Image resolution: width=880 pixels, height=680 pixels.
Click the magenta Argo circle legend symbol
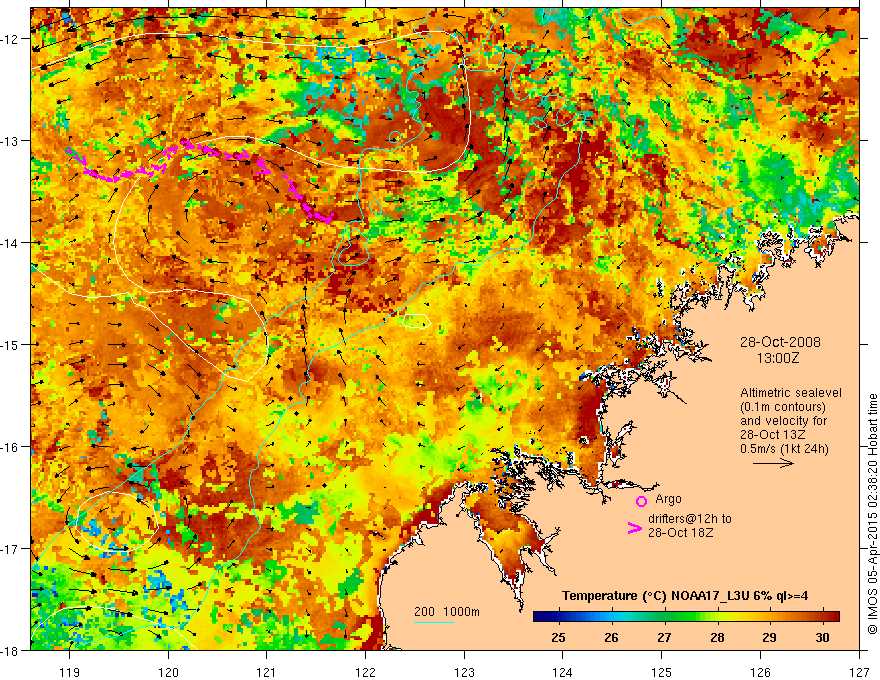pyautogui.click(x=641, y=501)
